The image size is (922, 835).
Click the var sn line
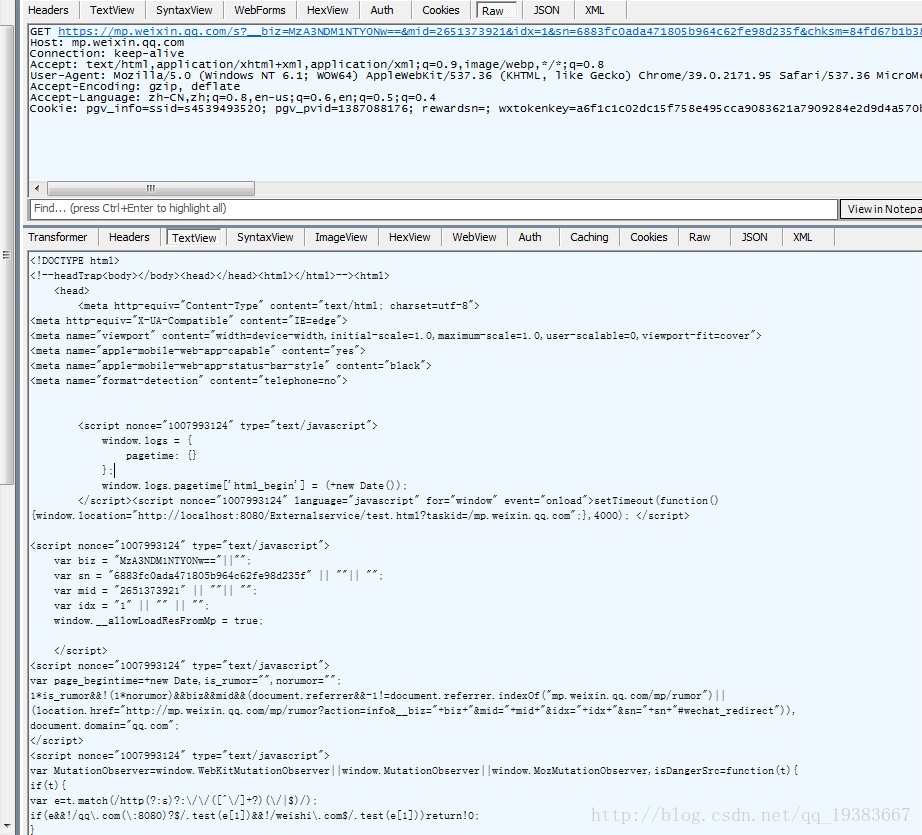coord(219,576)
